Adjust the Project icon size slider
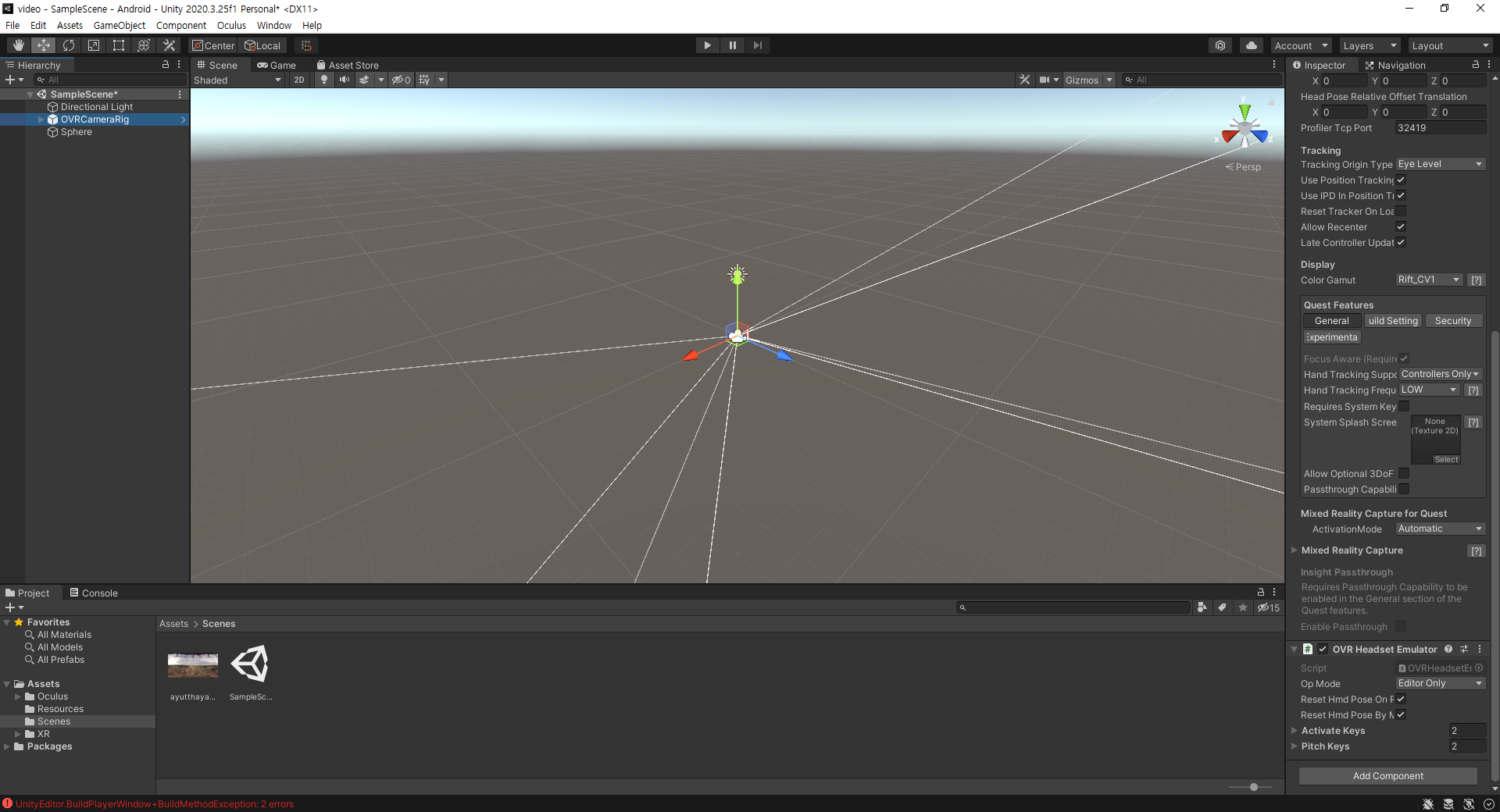Image resolution: width=1500 pixels, height=812 pixels. (x=1253, y=787)
